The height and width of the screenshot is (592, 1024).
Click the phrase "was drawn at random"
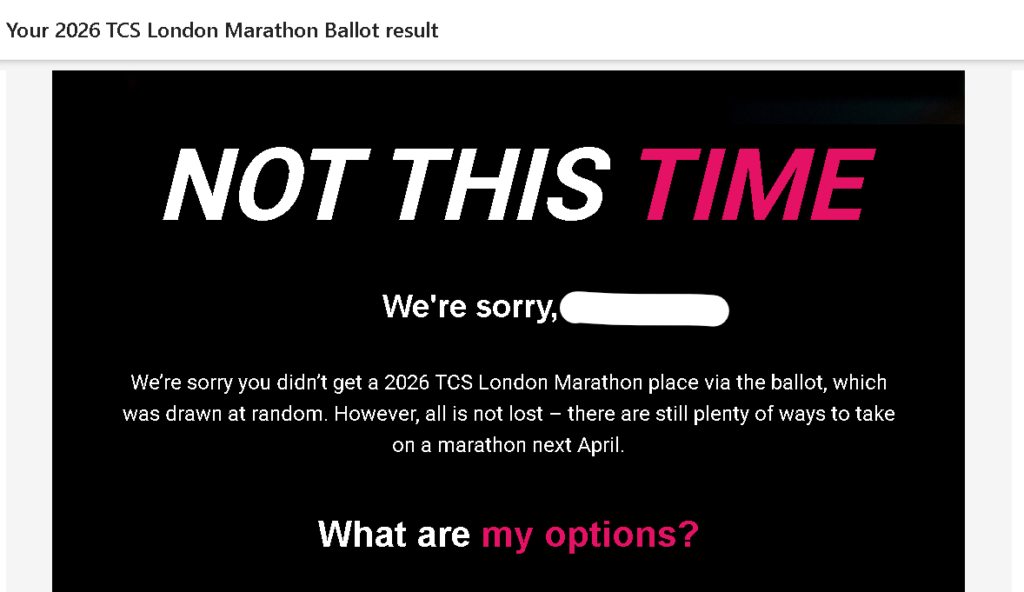pos(225,414)
